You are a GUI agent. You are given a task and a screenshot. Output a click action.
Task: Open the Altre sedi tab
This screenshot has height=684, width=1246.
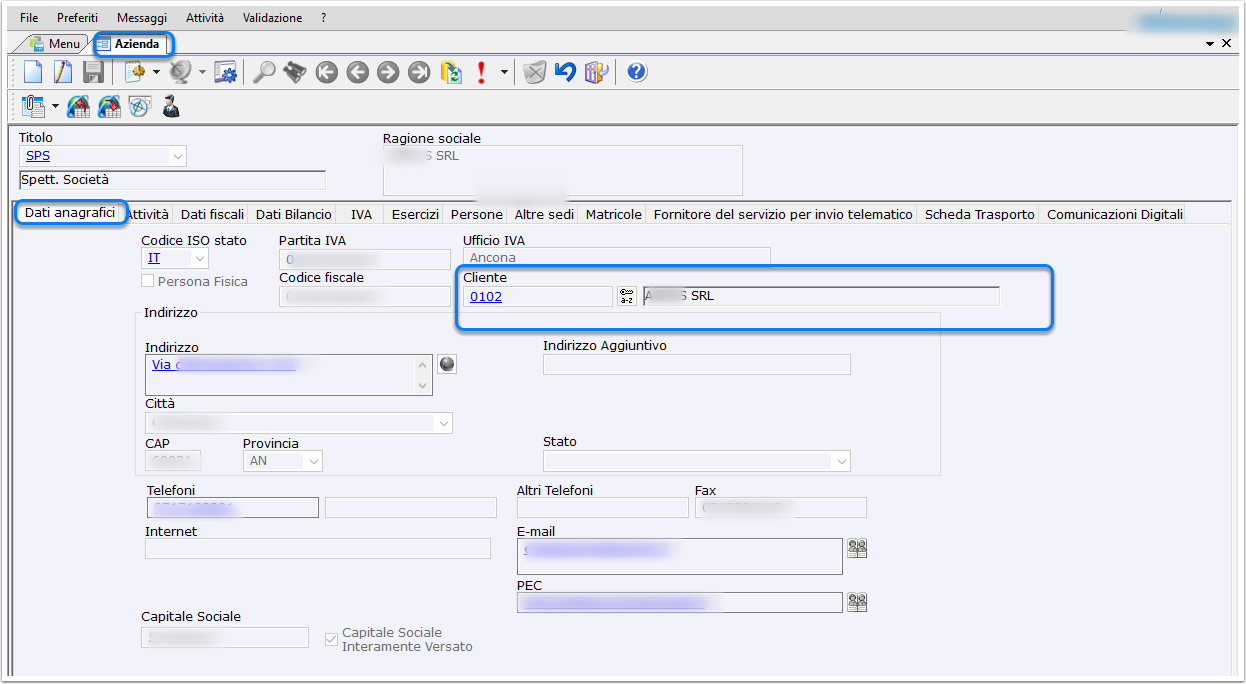(x=544, y=214)
